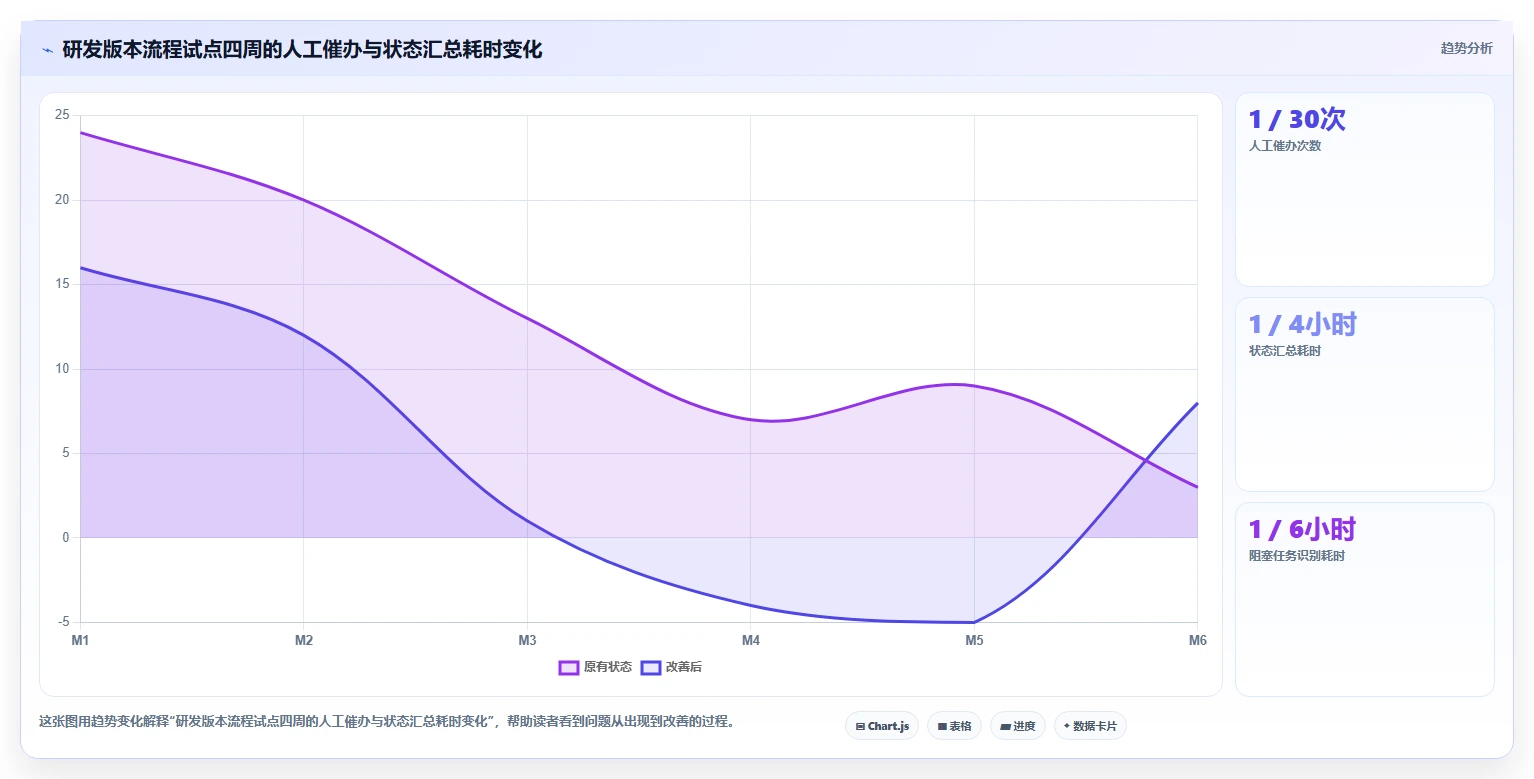Image resolution: width=1534 pixels, height=779 pixels.
Task: Open the 人工催办次数 metric card
Action: click(x=1364, y=190)
